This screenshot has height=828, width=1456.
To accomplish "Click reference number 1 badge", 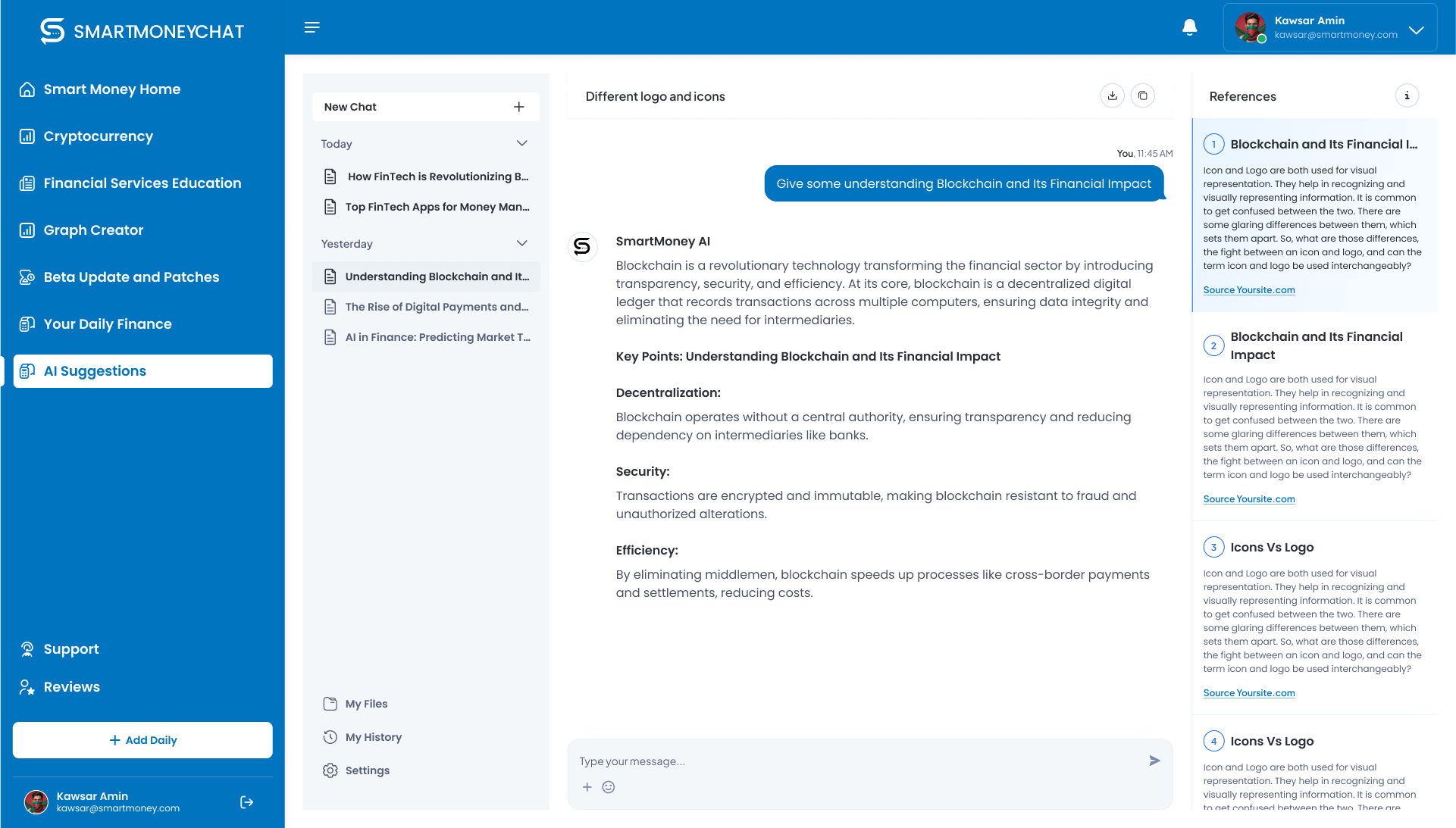I will coord(1213,144).
